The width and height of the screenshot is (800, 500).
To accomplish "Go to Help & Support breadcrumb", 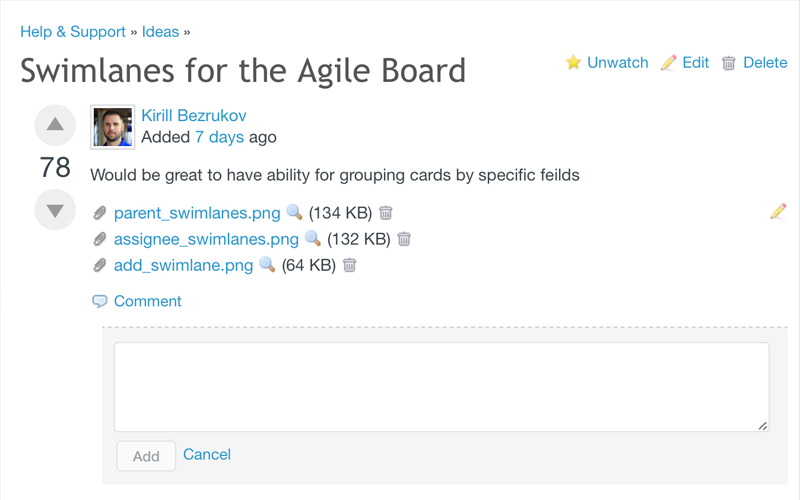I will (73, 31).
